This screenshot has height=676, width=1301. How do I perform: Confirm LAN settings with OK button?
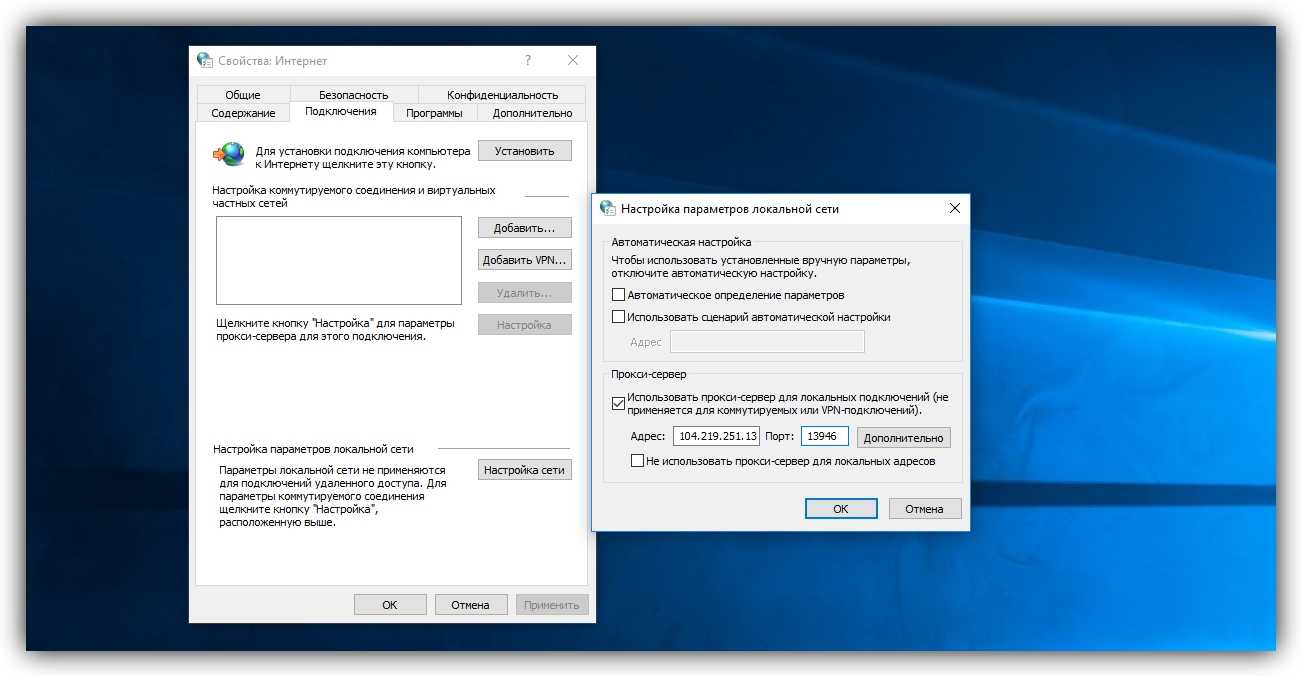click(840, 509)
